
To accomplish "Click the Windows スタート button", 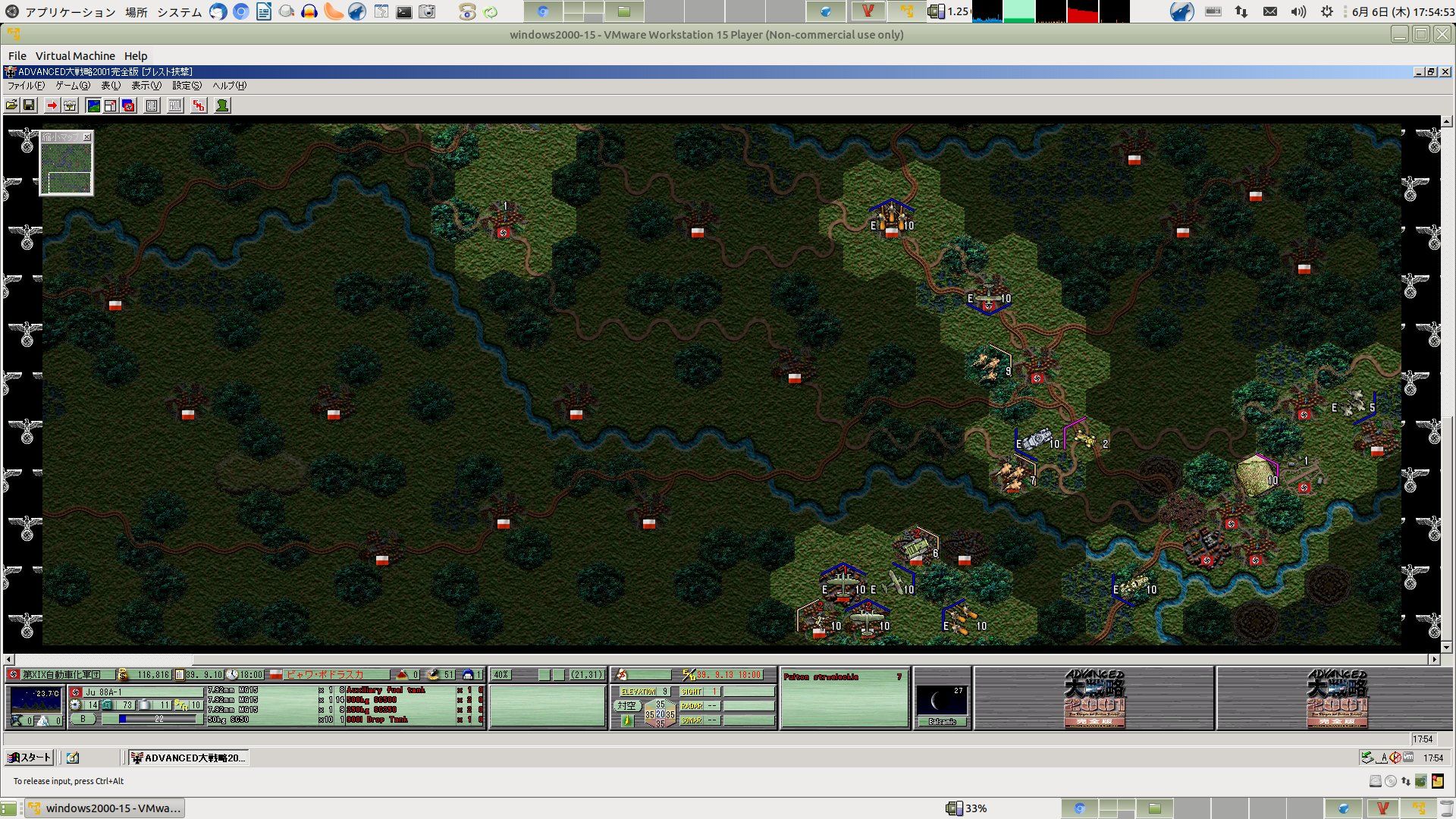I will click(x=29, y=758).
